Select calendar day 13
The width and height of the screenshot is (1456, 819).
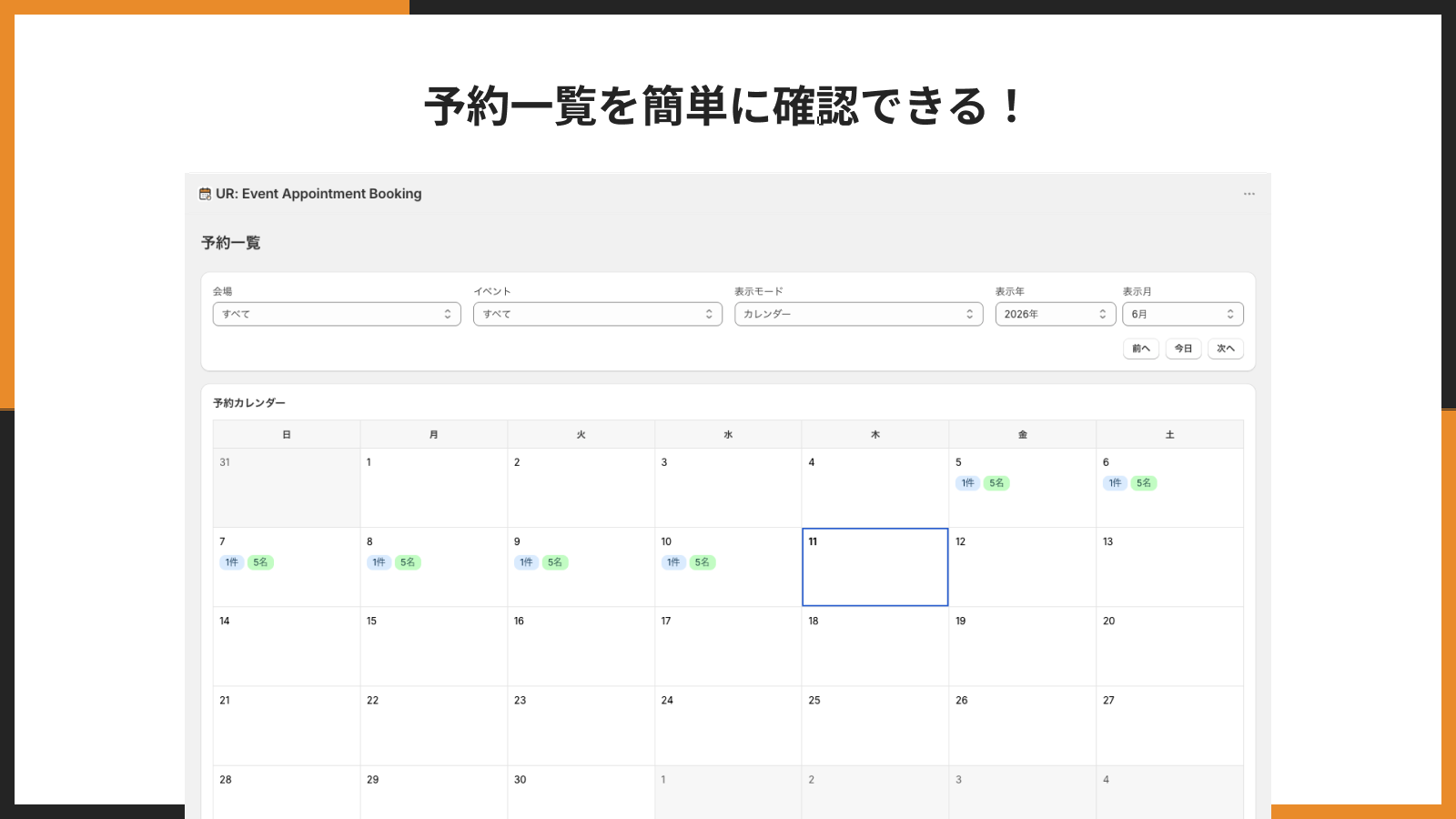pyautogui.click(x=1170, y=567)
